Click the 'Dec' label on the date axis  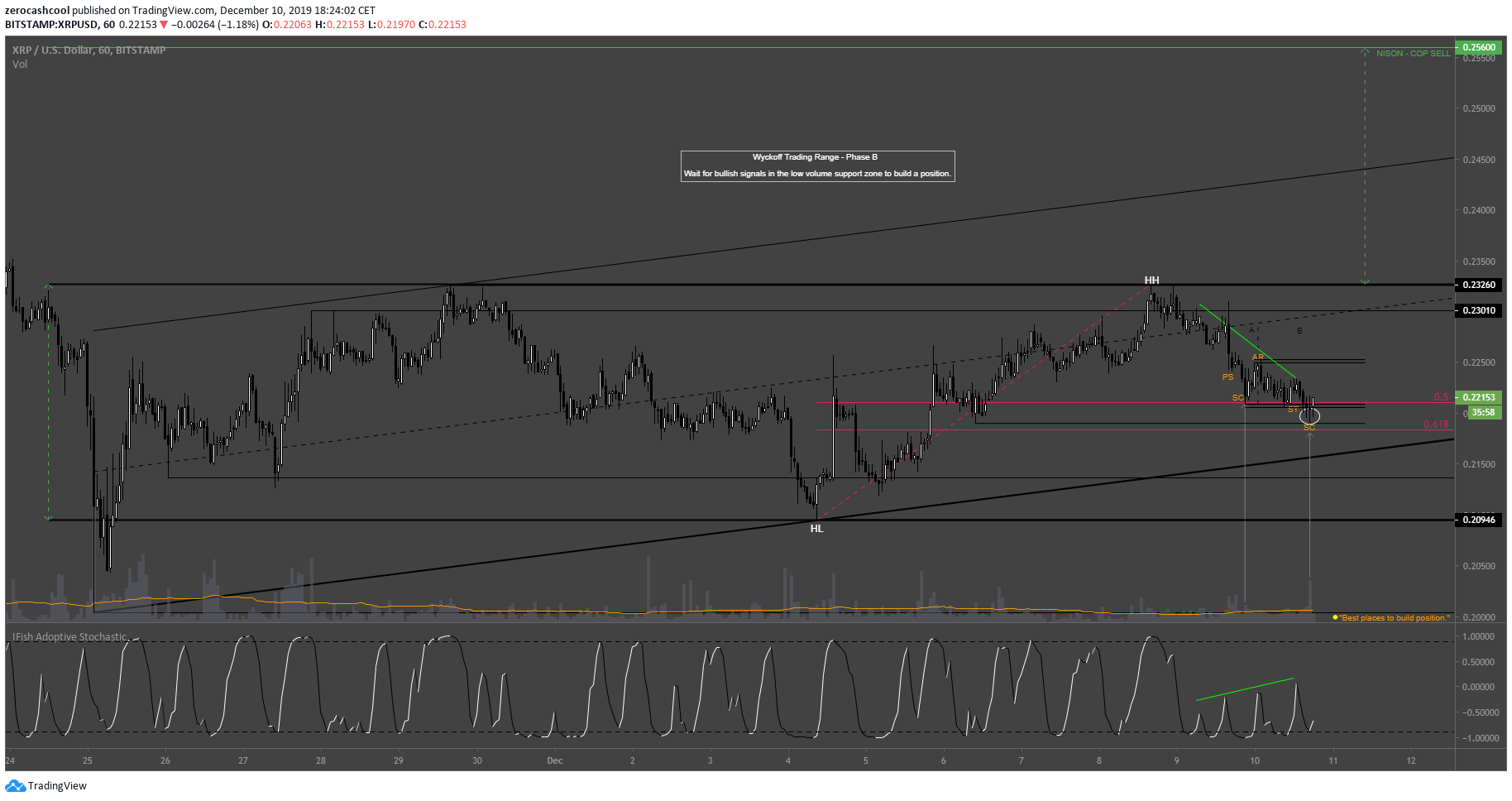[x=555, y=760]
